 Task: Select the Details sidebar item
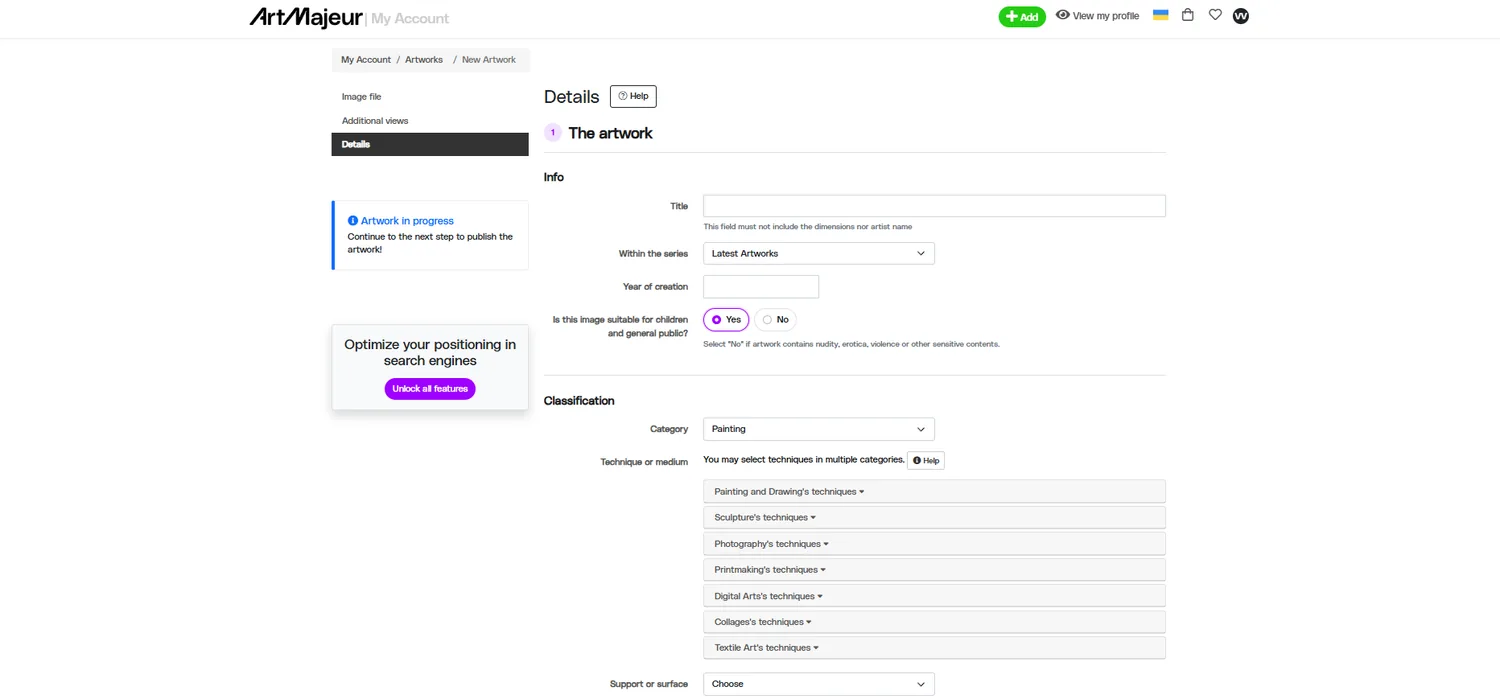[430, 144]
